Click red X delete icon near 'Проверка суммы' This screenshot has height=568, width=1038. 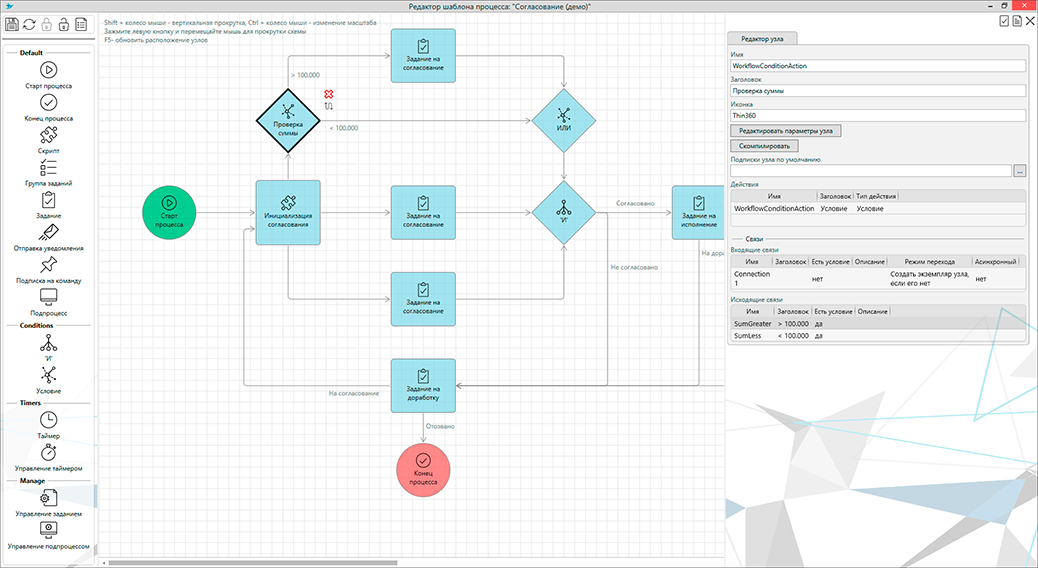tap(328, 95)
